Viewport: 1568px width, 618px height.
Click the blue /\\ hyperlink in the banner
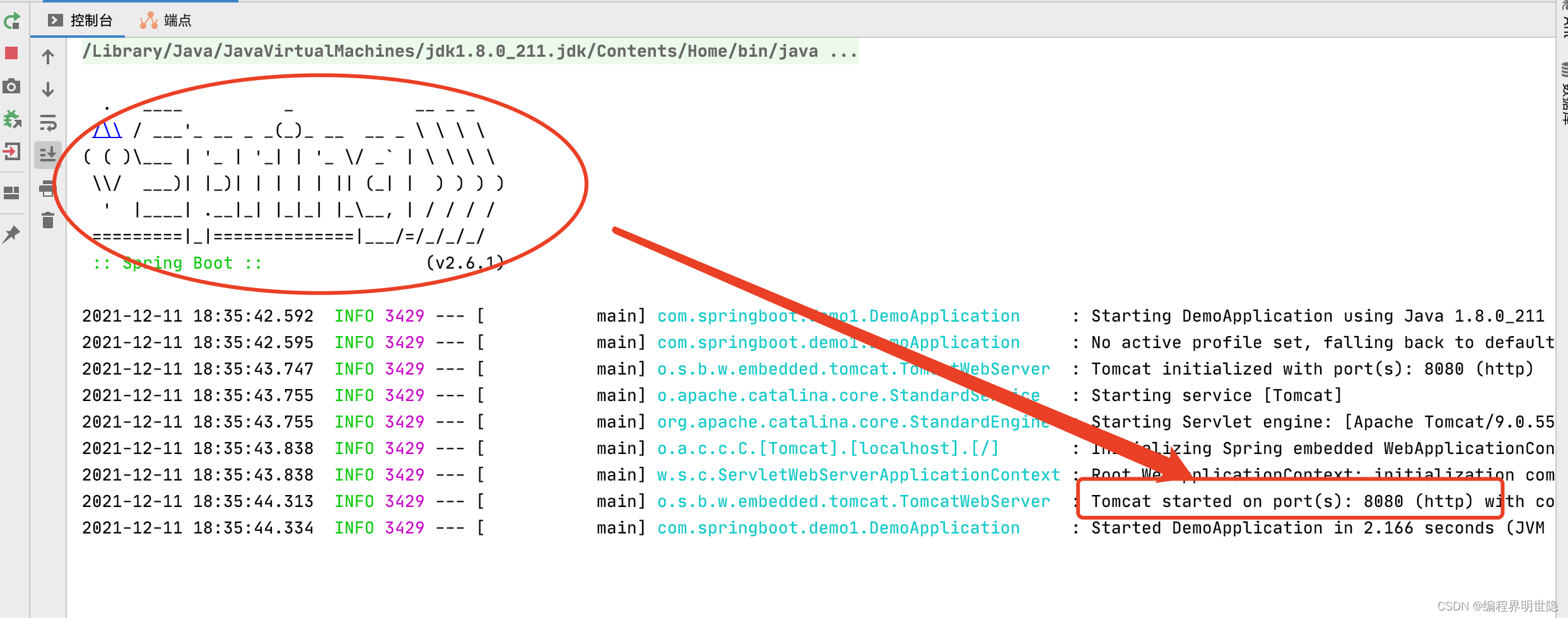107,131
